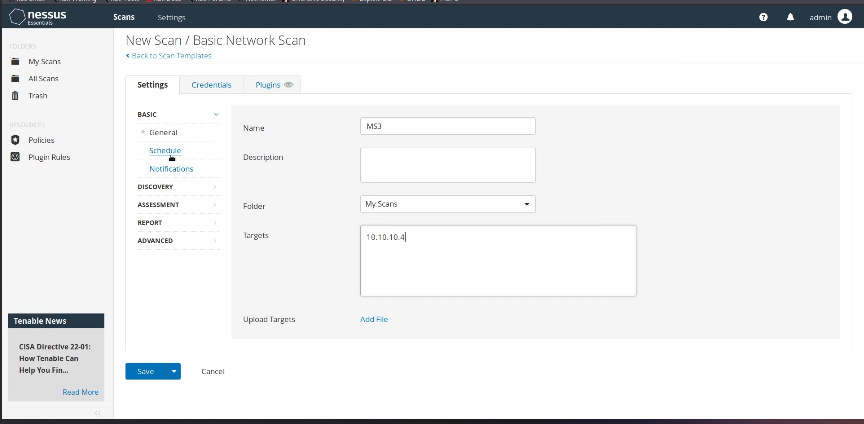Viewport: 864px width, 424px height.
Task: Open Settings in the top navigation
Action: point(171,17)
